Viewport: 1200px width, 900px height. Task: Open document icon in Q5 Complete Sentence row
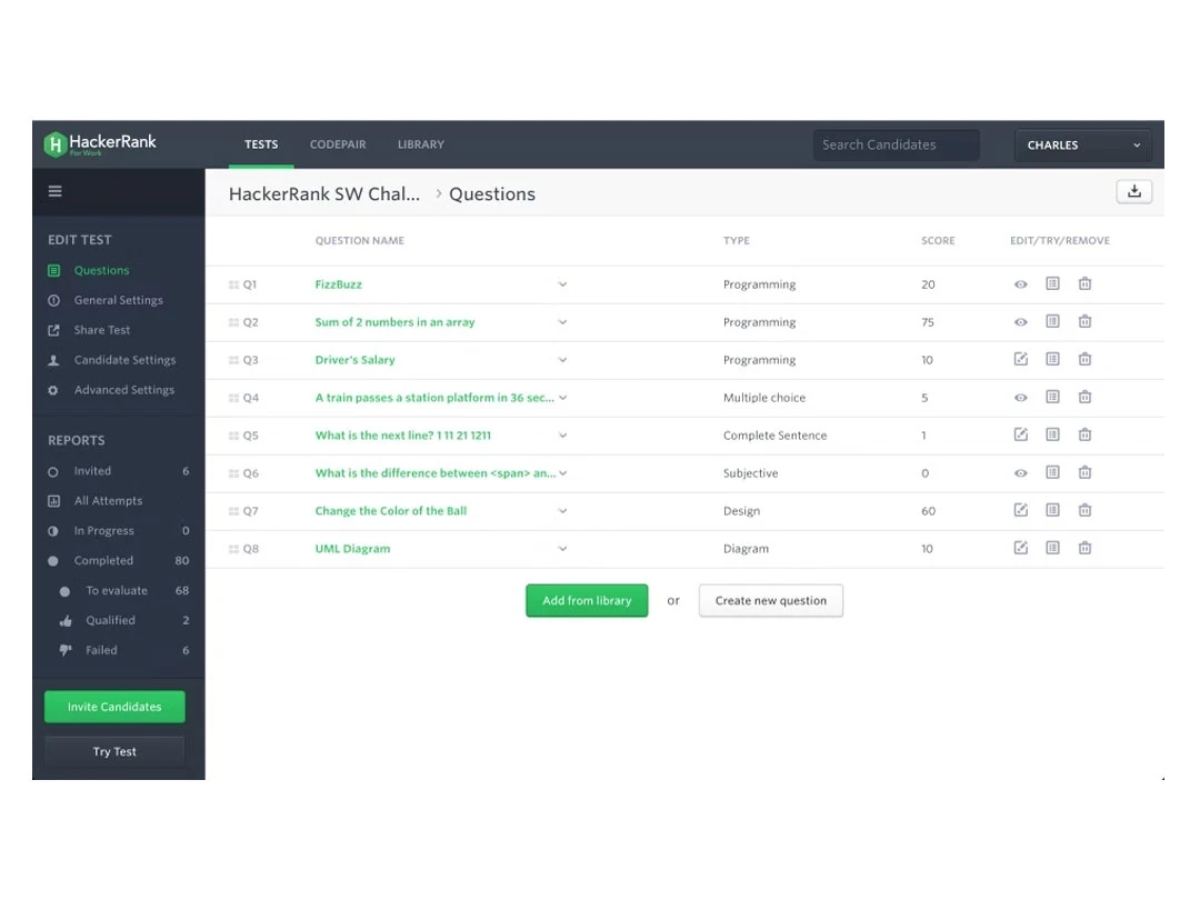pos(1052,435)
